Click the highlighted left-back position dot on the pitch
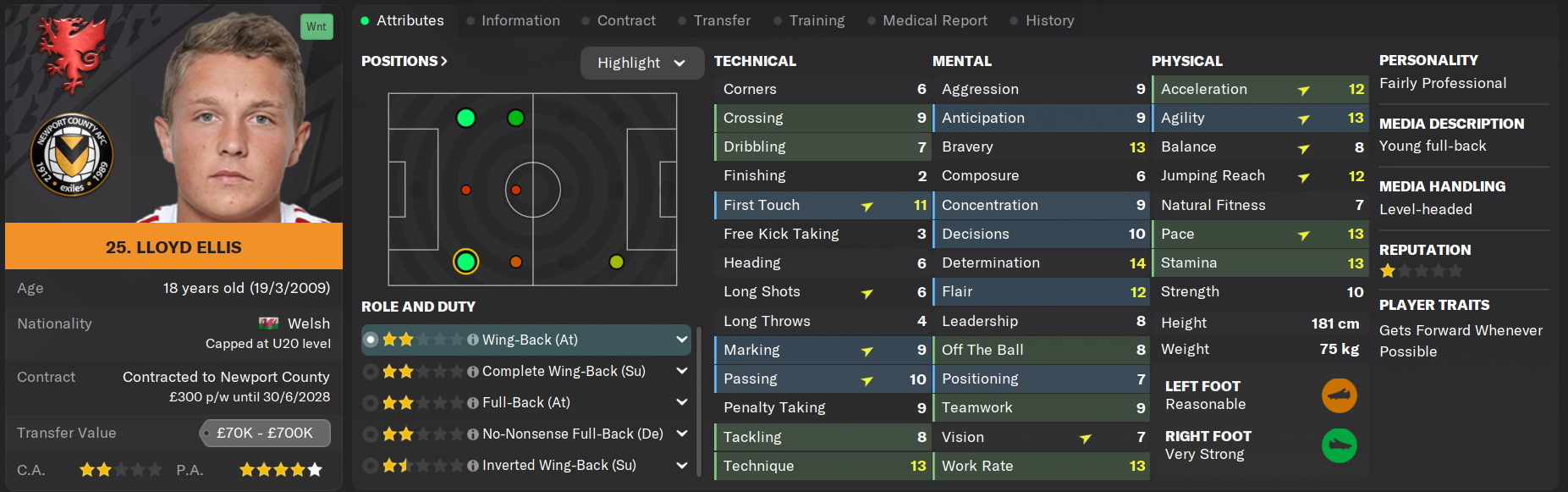This screenshot has height=492, width=1568. [465, 262]
